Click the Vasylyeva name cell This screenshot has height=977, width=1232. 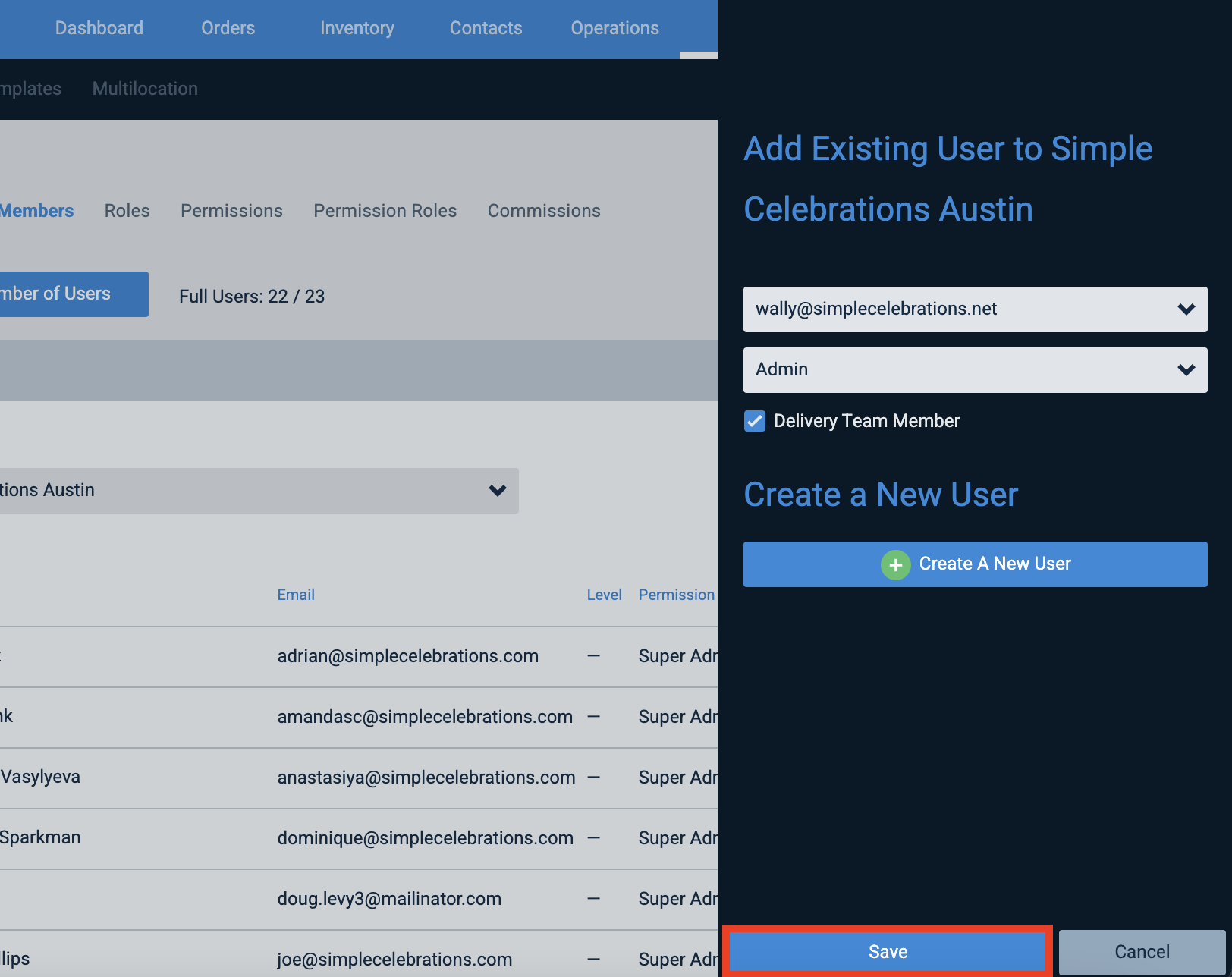40,777
